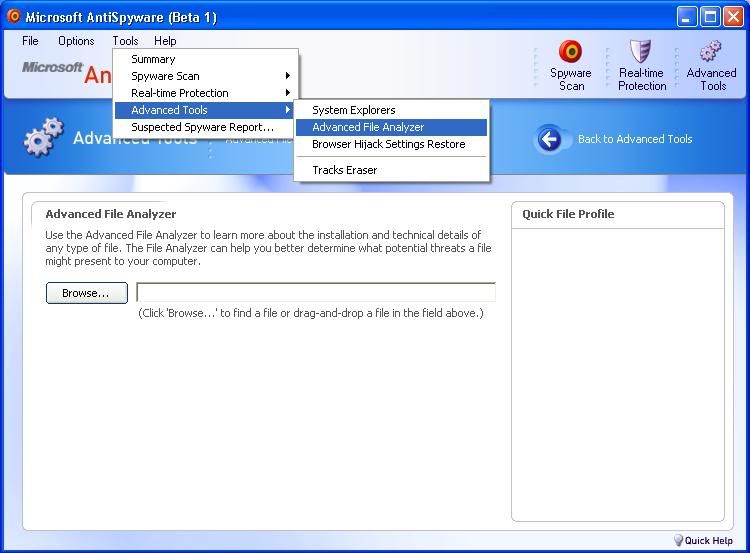Viewport: 750px width, 553px height.
Task: Click the Real-time Protection toolbar label
Action: (642, 79)
